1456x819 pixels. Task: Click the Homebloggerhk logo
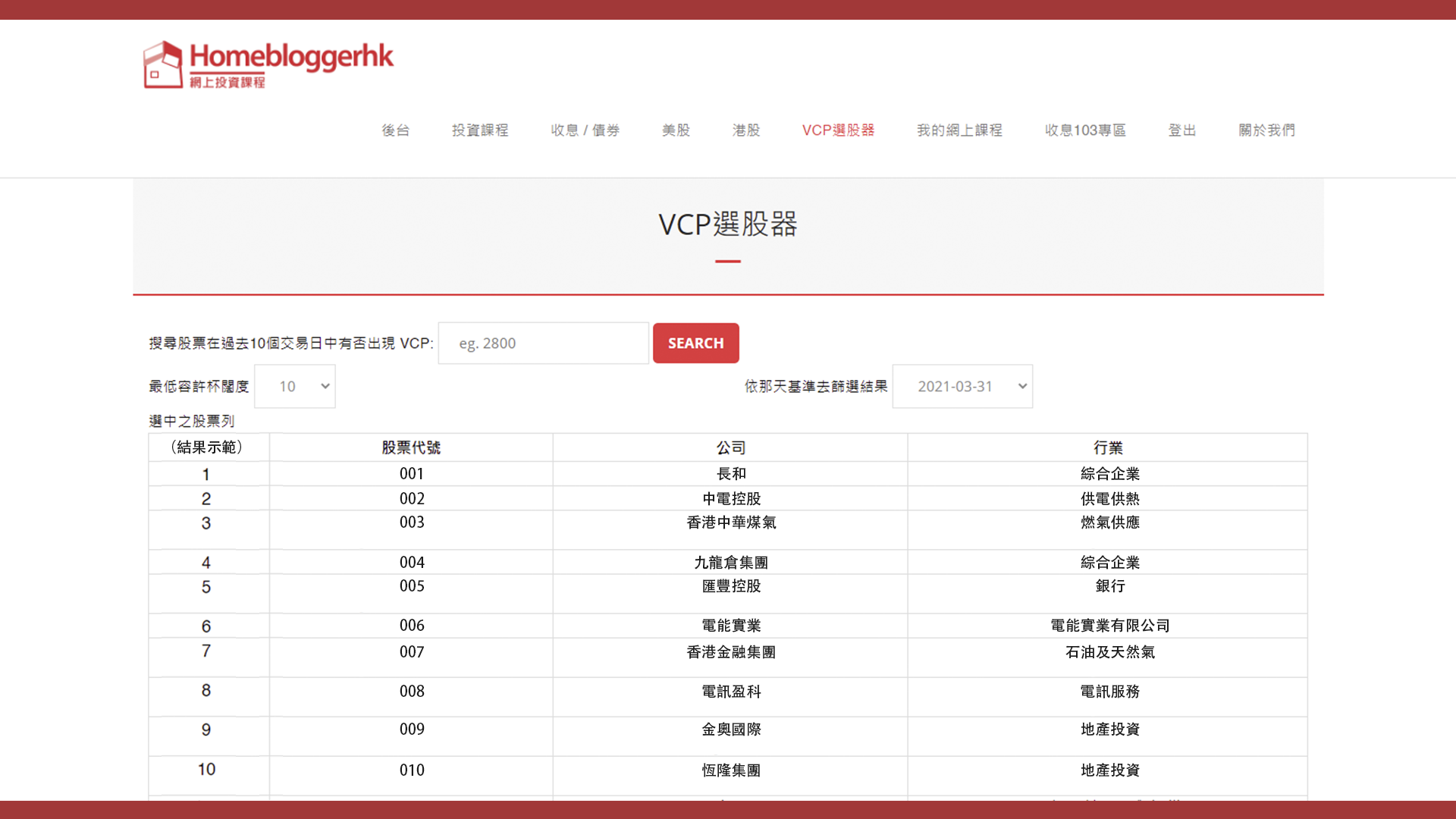(x=268, y=64)
